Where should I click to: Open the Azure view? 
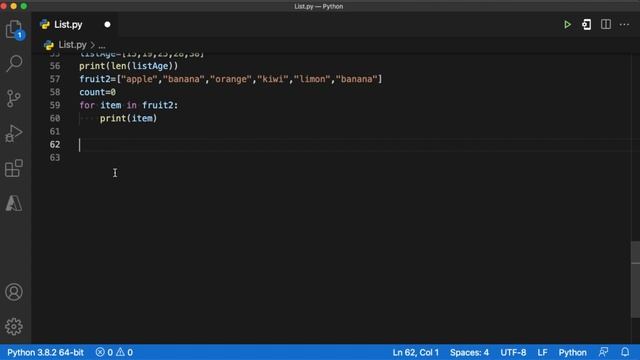point(14,203)
